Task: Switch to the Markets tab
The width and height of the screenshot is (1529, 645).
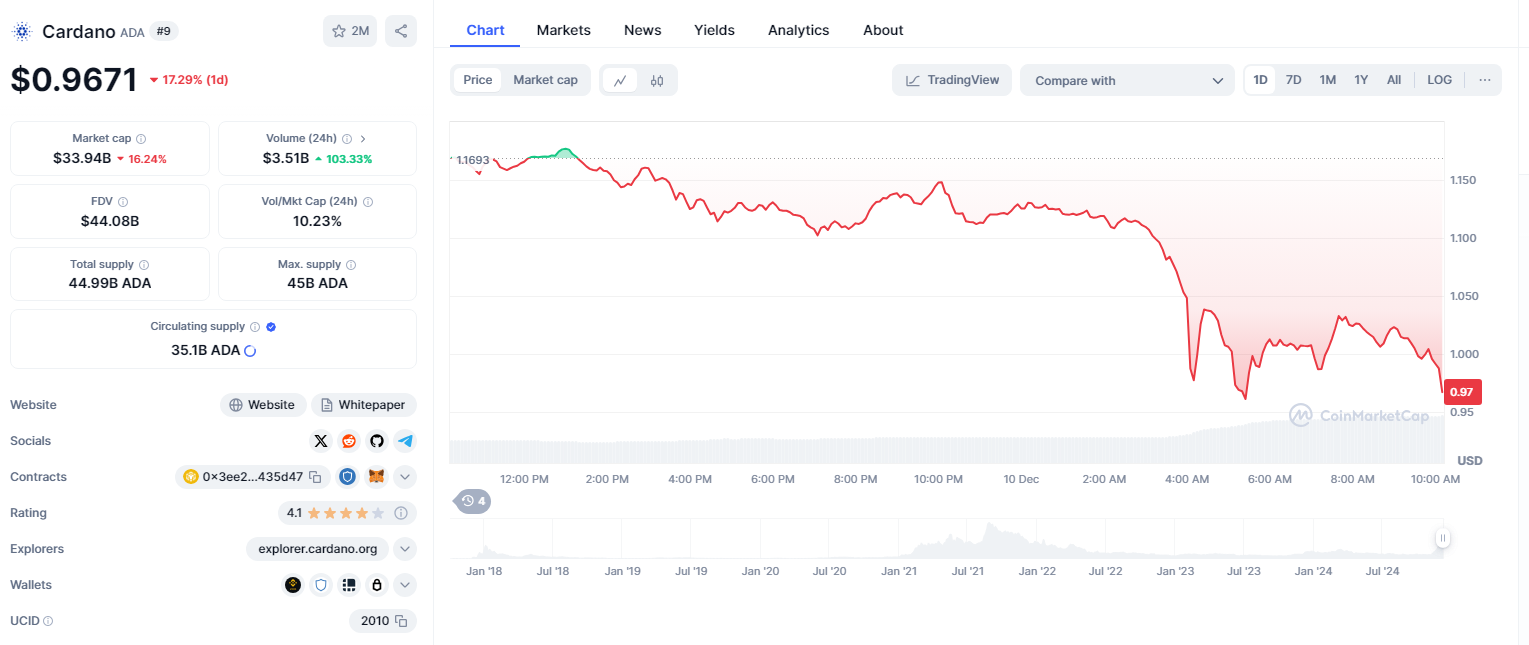Action: coord(563,30)
